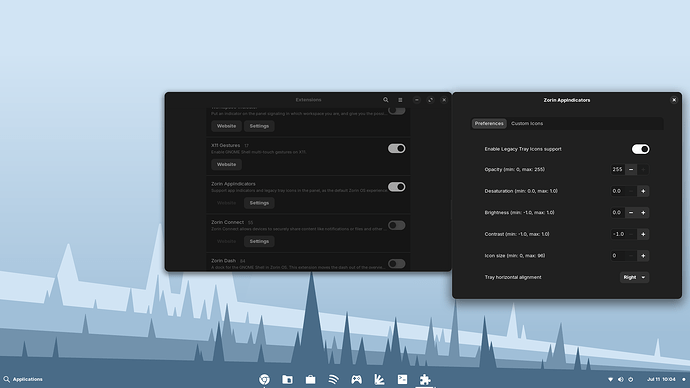Open the clock and calendar panel

[661, 379]
